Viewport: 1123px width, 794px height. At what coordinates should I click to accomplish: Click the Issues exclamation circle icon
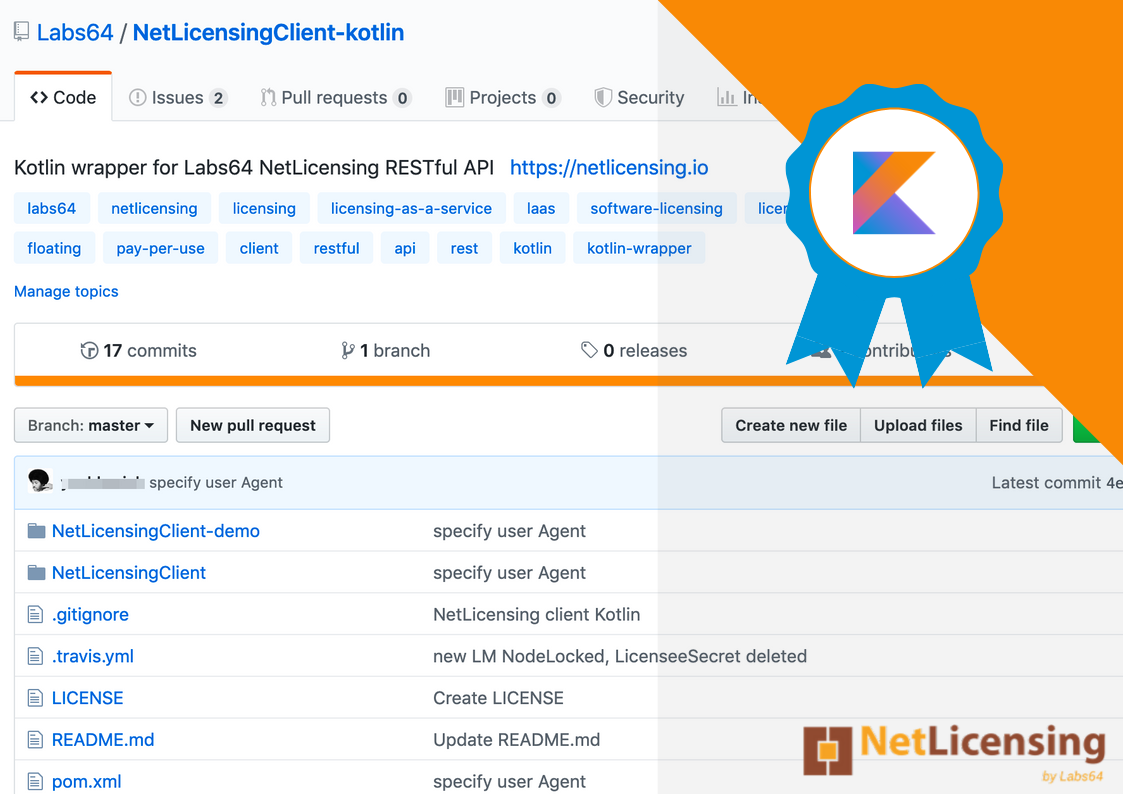coord(138,97)
